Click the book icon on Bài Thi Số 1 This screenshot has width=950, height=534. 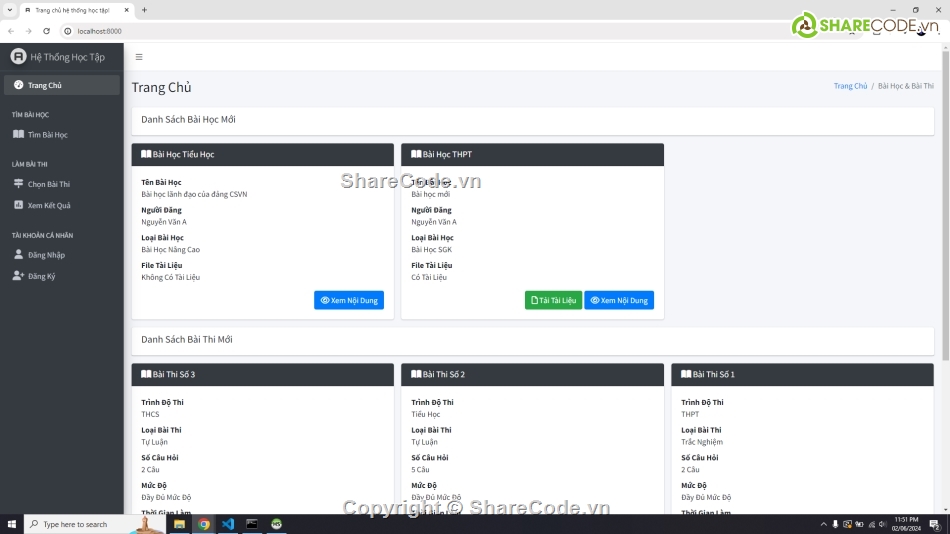686,374
